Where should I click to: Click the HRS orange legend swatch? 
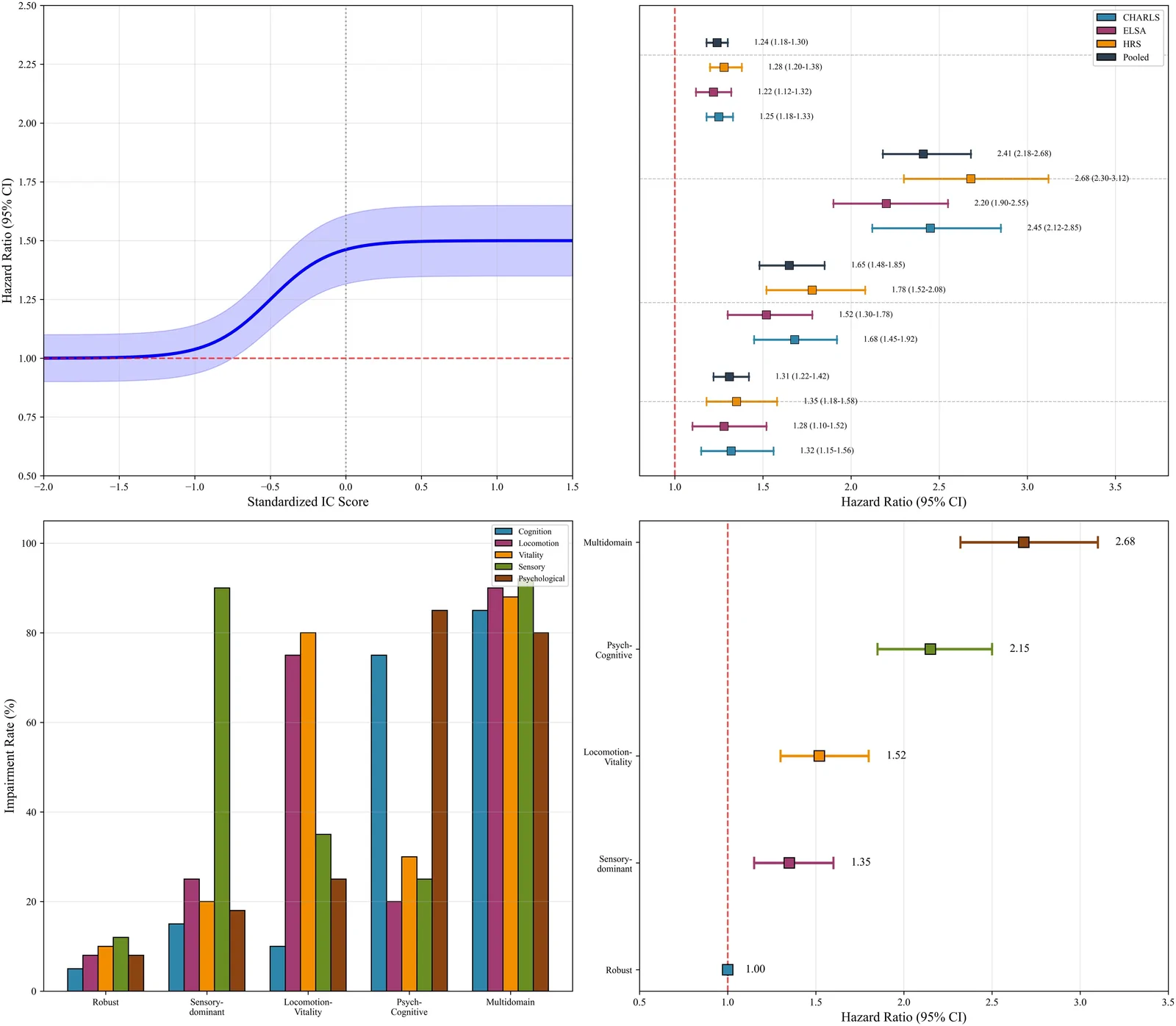pos(1106,44)
